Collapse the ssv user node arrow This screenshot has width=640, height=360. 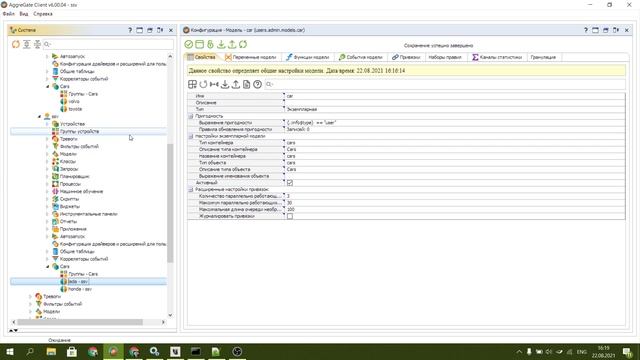[x=40, y=117]
